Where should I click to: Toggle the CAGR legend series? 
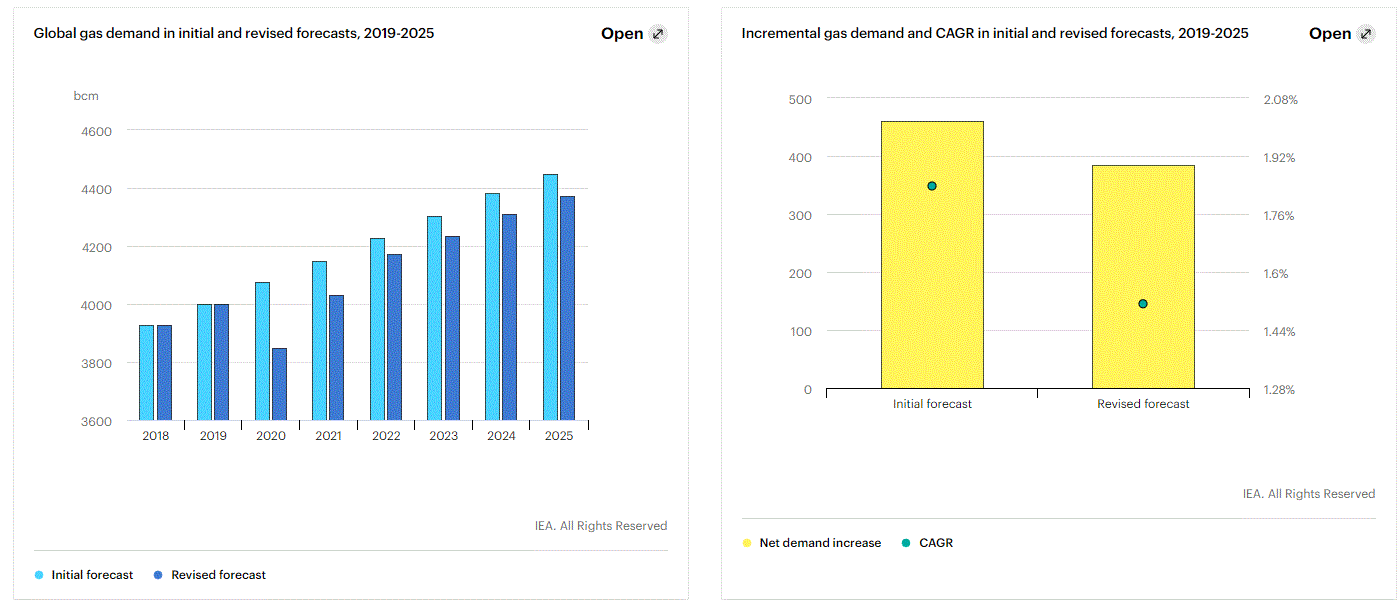(936, 543)
